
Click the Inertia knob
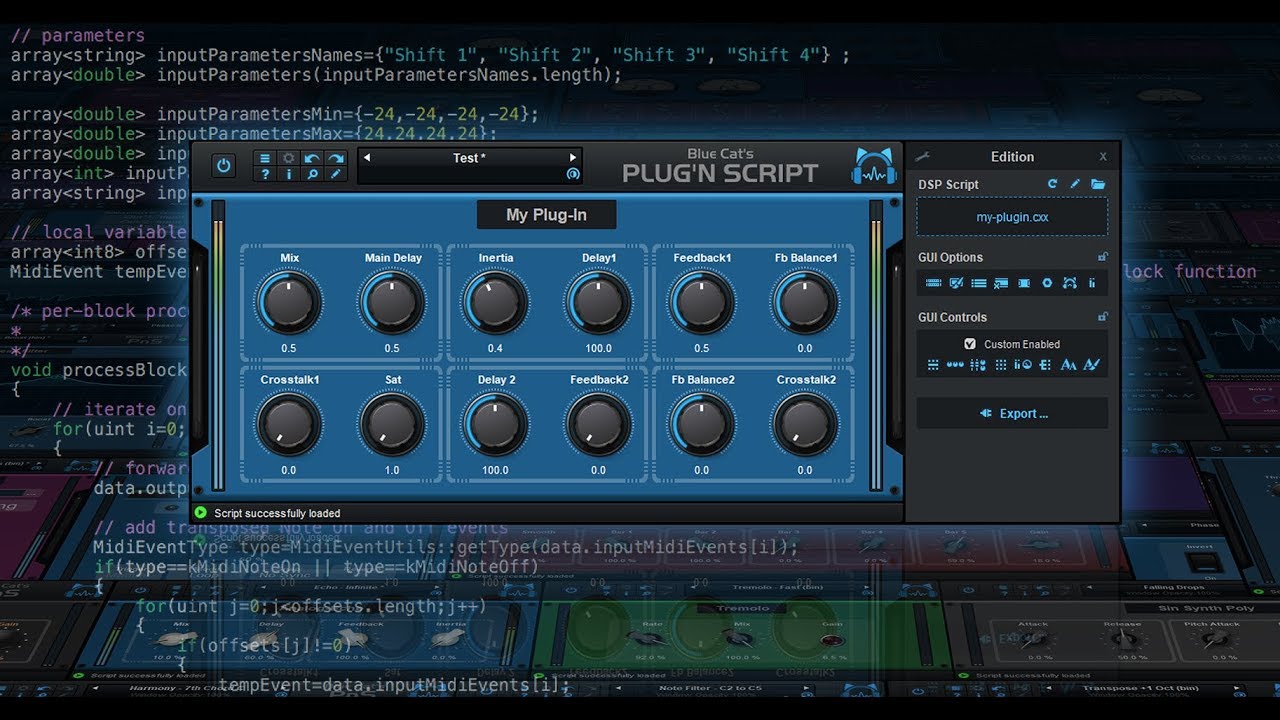(496, 302)
